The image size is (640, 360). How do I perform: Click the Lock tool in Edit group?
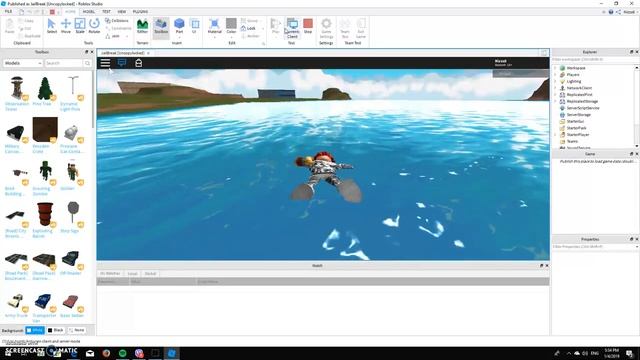click(x=248, y=28)
